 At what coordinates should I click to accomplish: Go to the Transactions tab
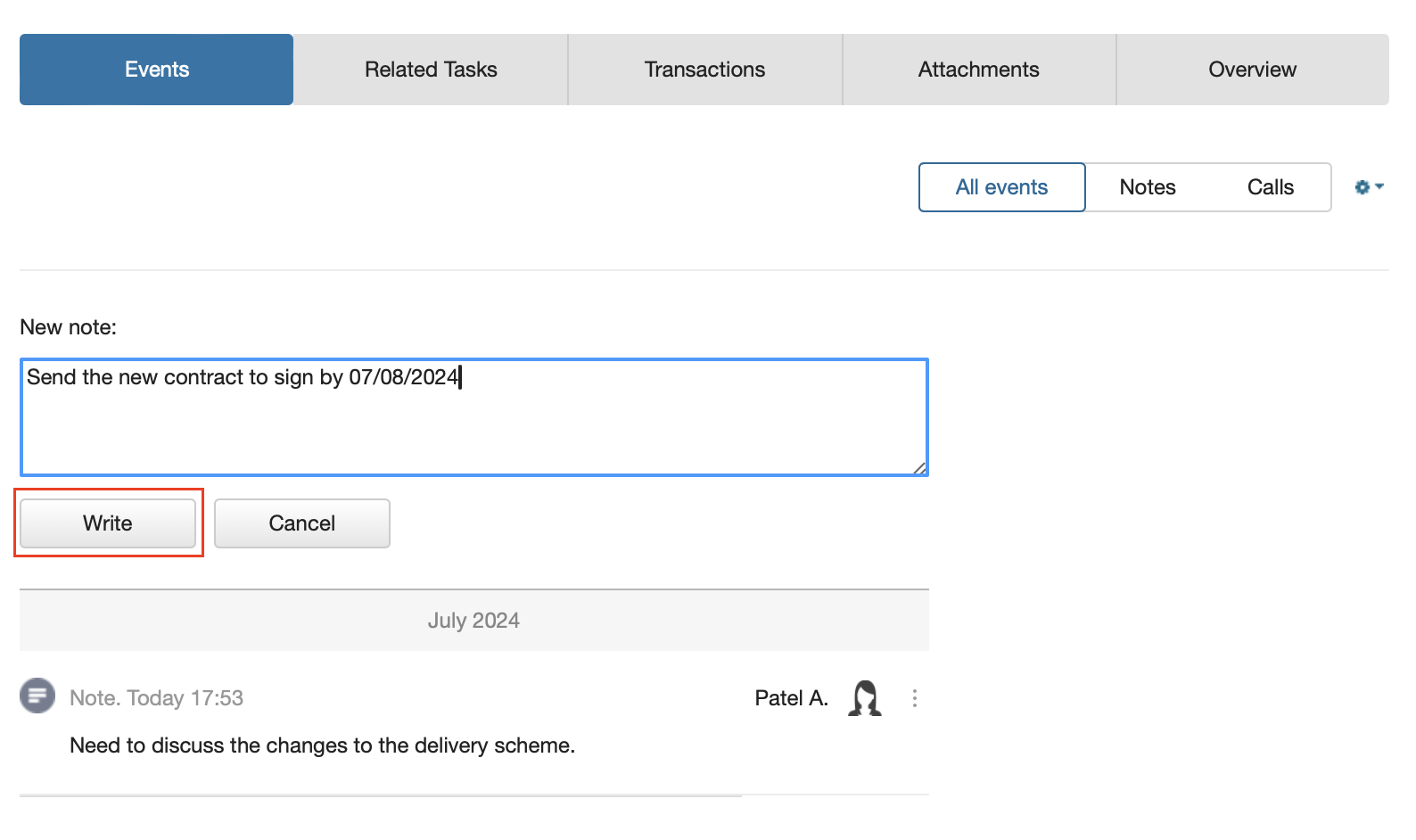click(704, 70)
